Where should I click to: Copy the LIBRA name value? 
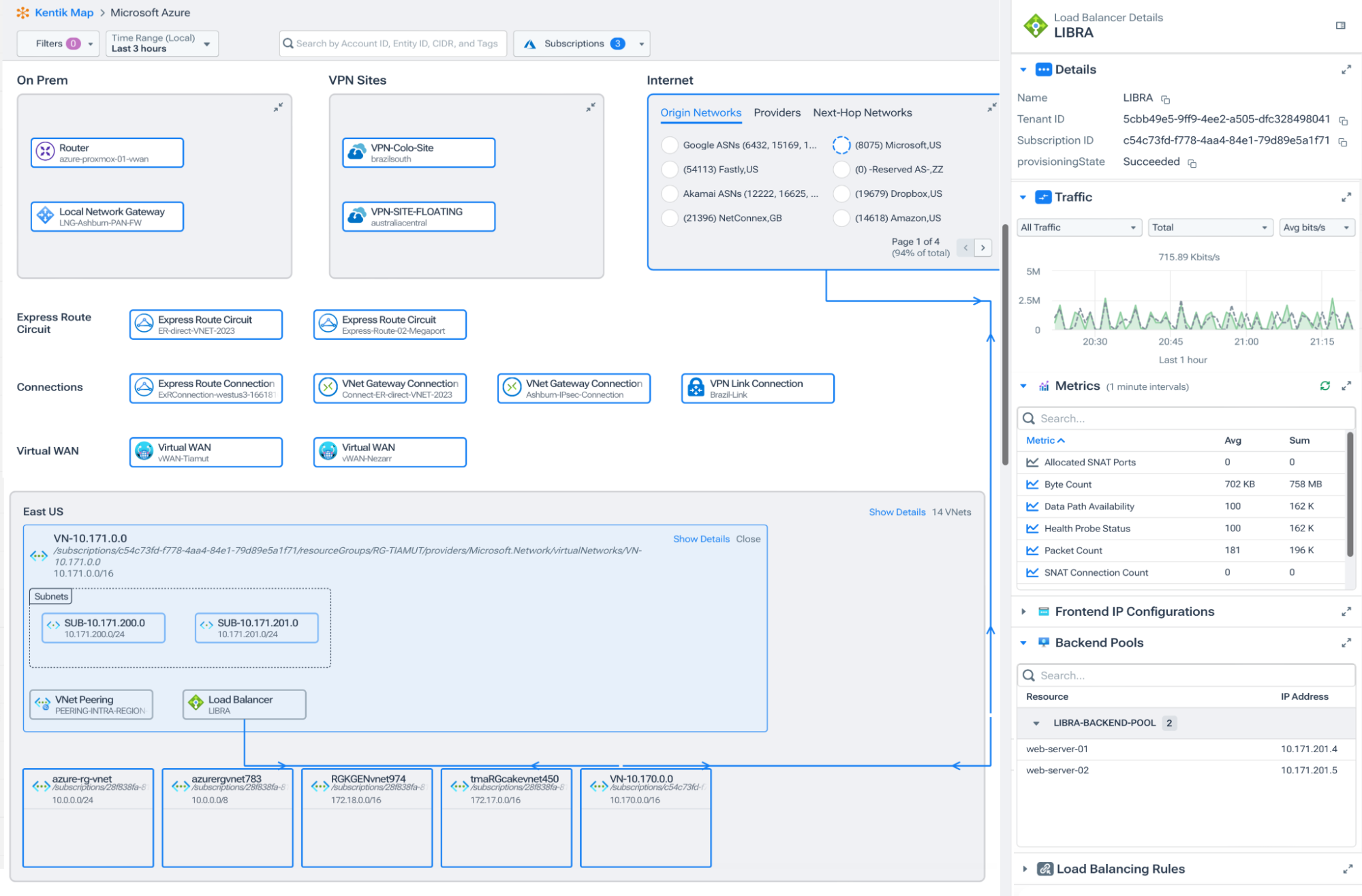coord(1165,99)
